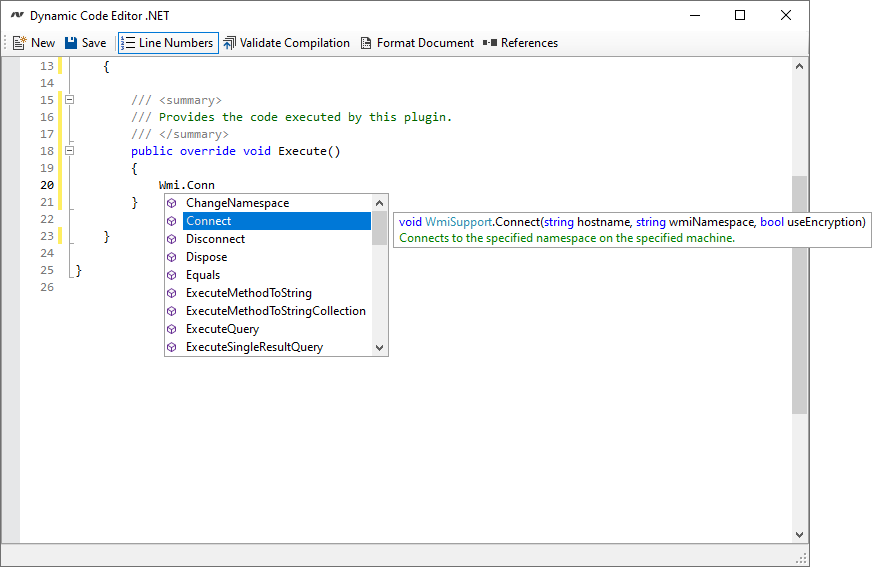
Task: Place cursor after Wmi.Conn on line 20
Action: tap(216, 185)
